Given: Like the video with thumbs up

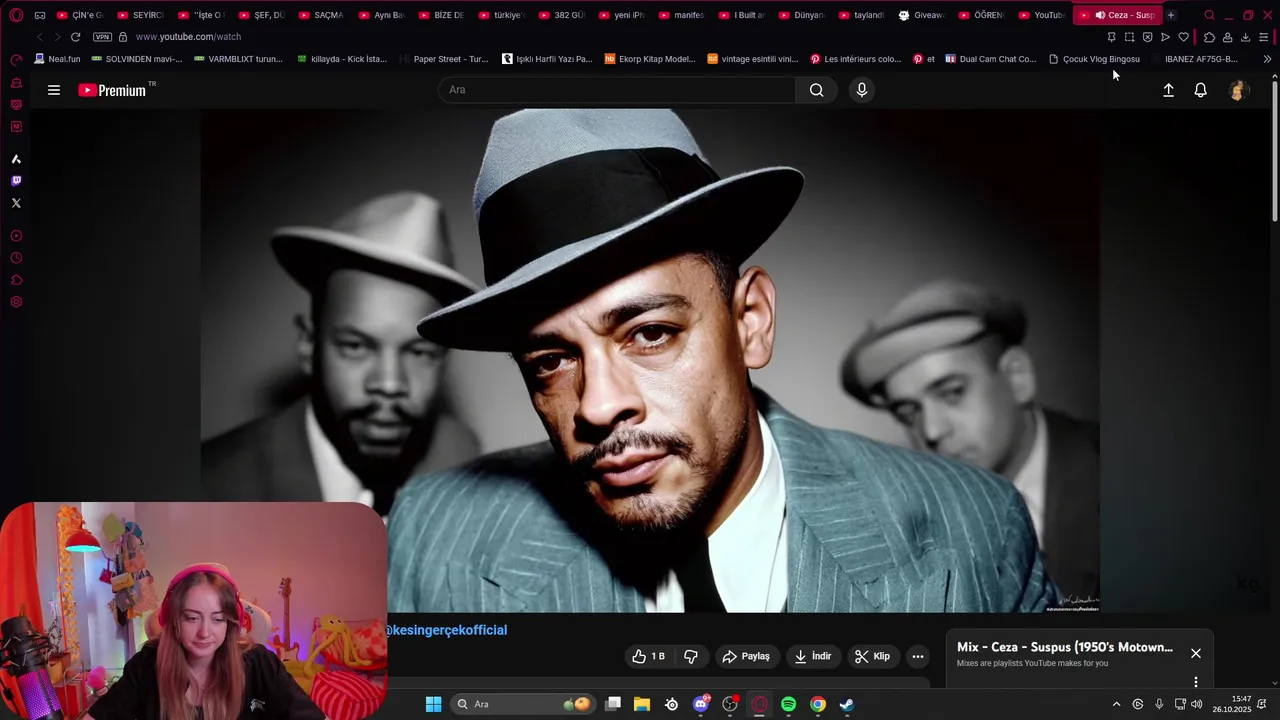Looking at the screenshot, I should pos(648,656).
